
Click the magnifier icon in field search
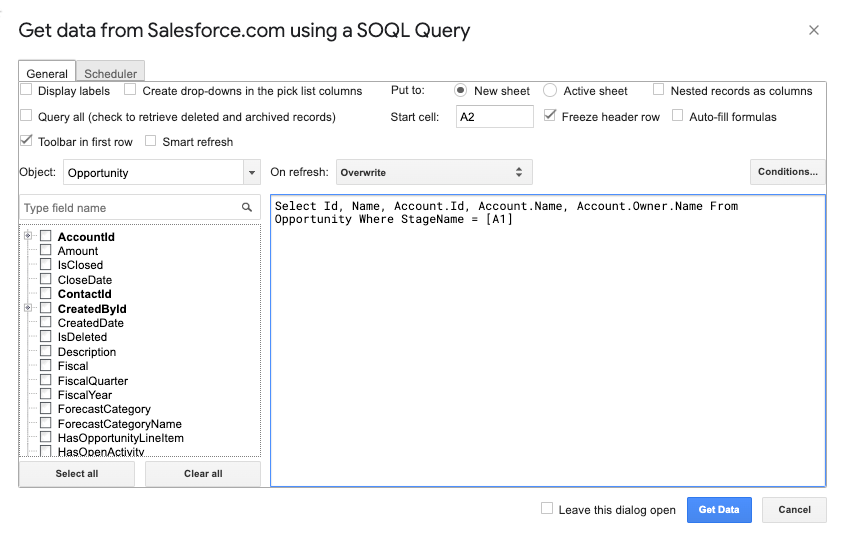[x=247, y=208]
